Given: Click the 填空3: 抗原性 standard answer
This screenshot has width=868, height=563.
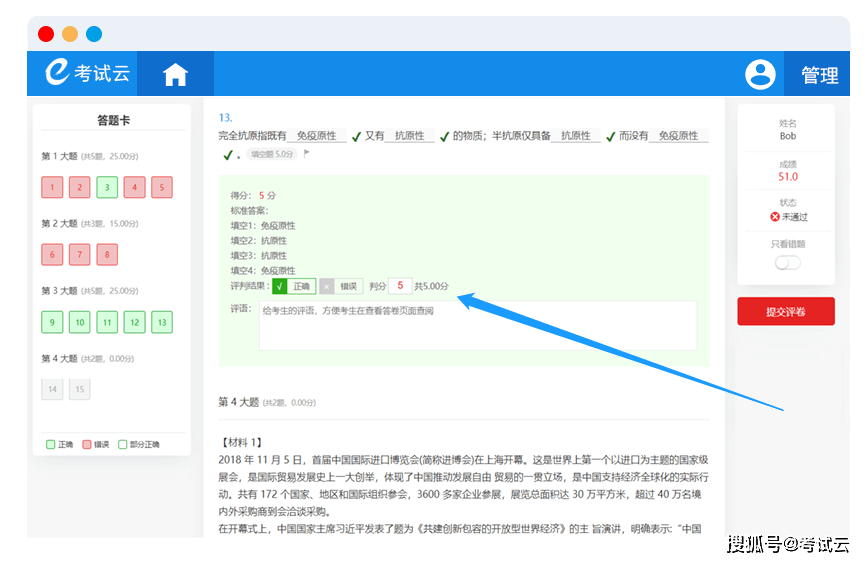Looking at the screenshot, I should point(259,255).
